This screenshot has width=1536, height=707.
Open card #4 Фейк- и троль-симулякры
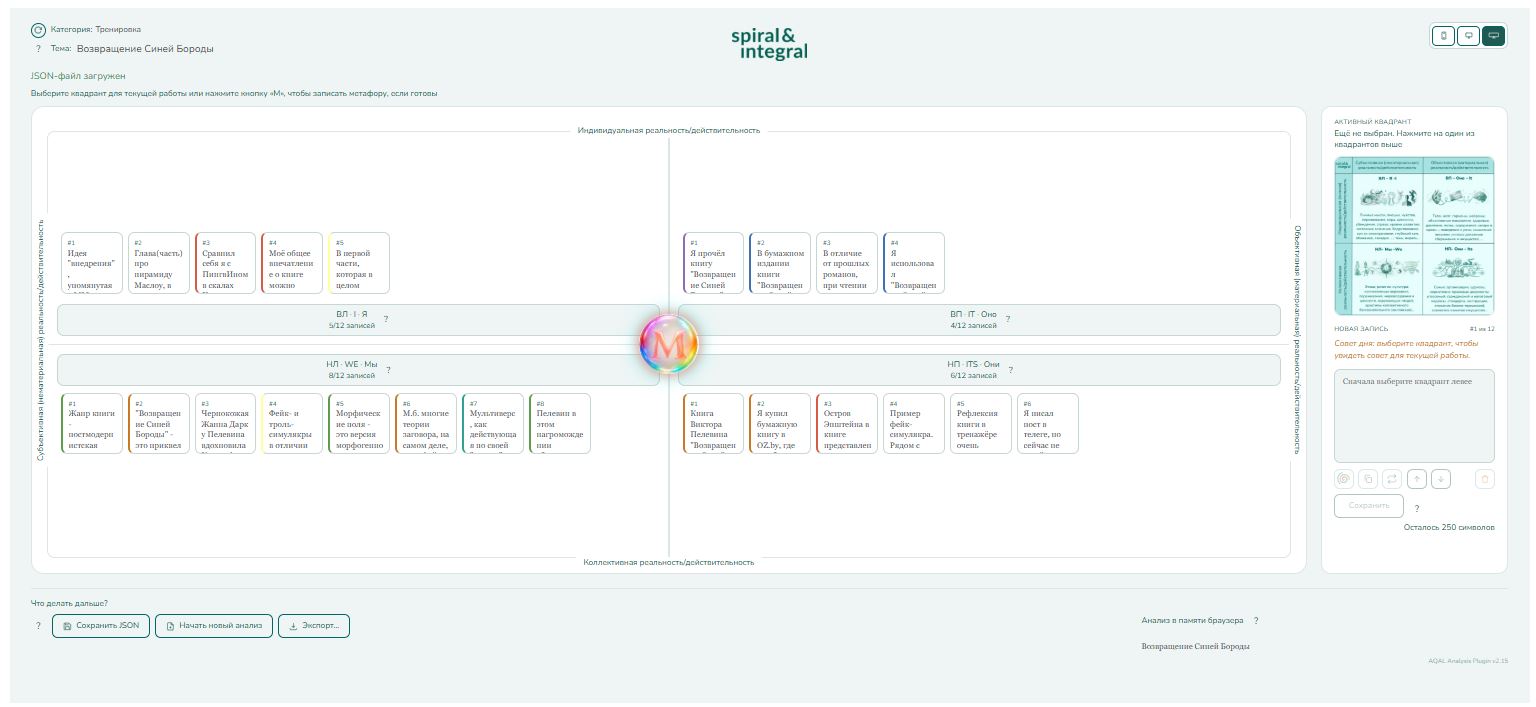coord(292,424)
